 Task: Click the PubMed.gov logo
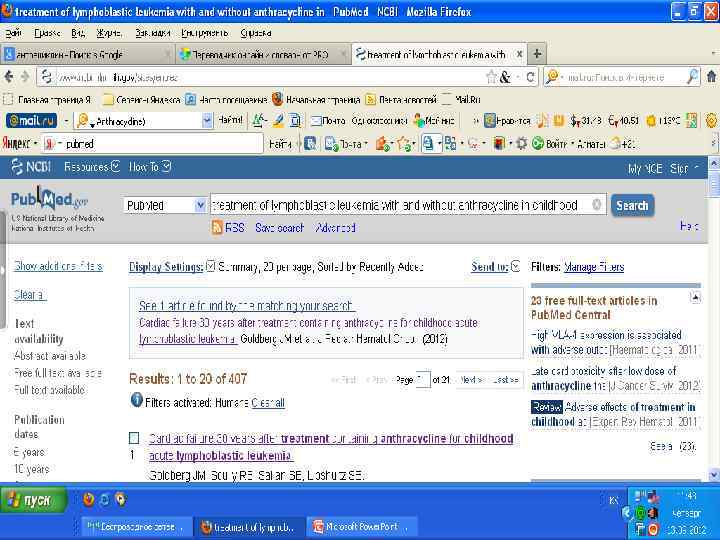coord(49,198)
